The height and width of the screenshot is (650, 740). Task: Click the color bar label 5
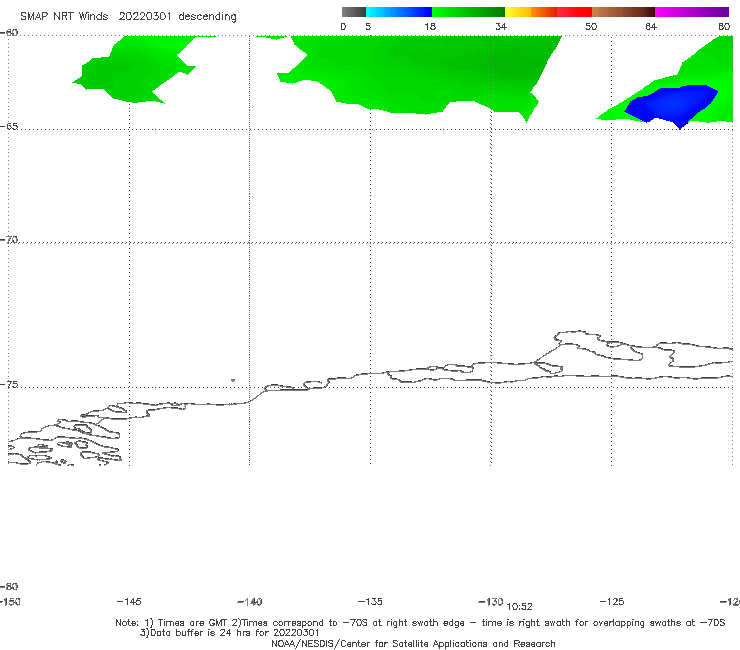pyautogui.click(x=368, y=26)
